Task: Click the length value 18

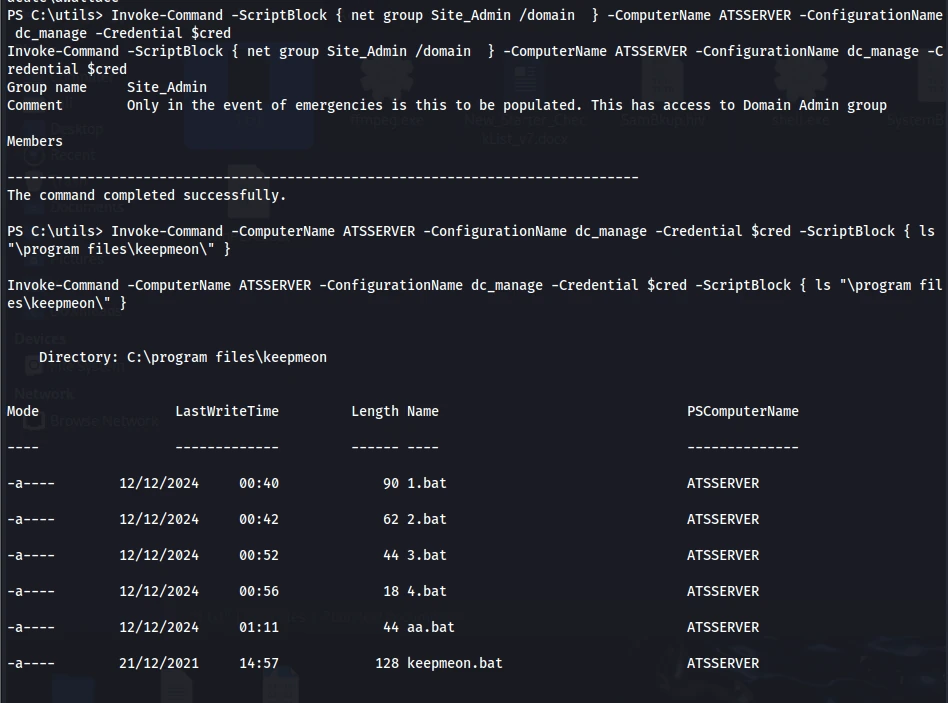Action: point(391,591)
